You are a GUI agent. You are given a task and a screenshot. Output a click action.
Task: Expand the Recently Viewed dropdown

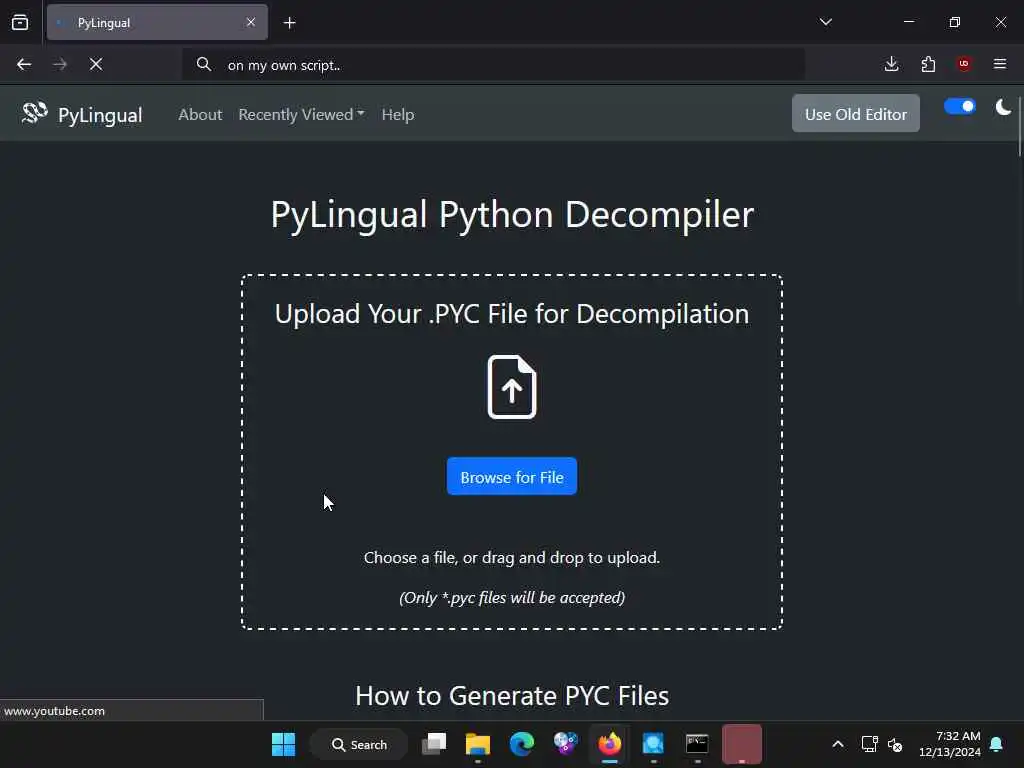[301, 114]
